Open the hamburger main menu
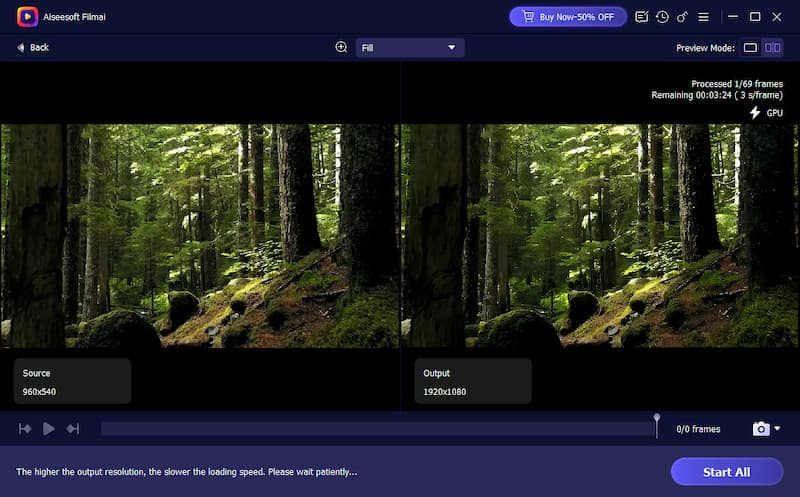 coord(703,17)
